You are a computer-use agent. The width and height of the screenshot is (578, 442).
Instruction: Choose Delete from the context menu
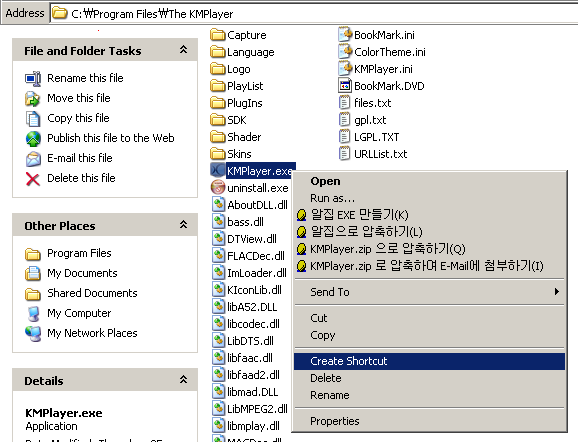click(x=429, y=378)
